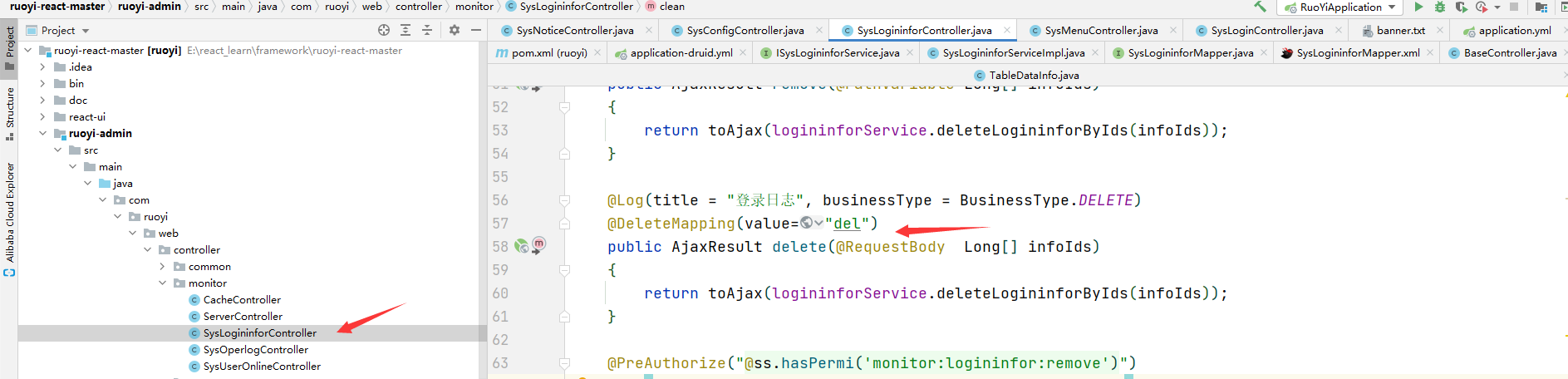The image size is (1568, 379).
Task: Build project with hammer icon
Action: click(x=1261, y=7)
